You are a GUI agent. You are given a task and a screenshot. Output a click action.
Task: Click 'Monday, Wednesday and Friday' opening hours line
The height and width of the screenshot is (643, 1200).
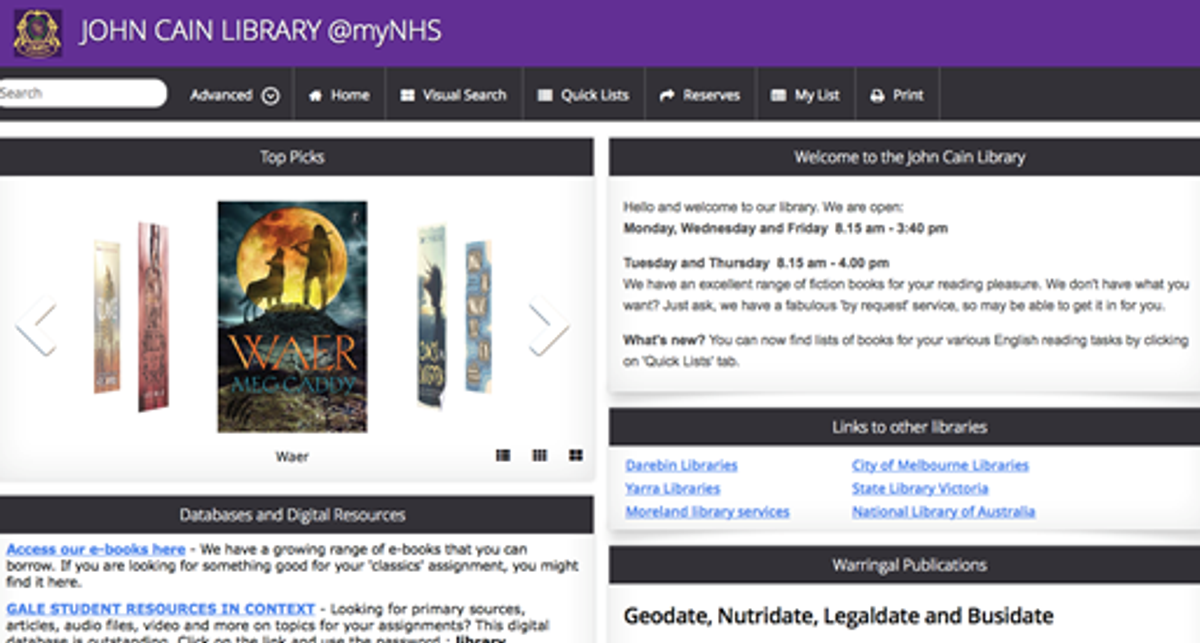point(785,228)
